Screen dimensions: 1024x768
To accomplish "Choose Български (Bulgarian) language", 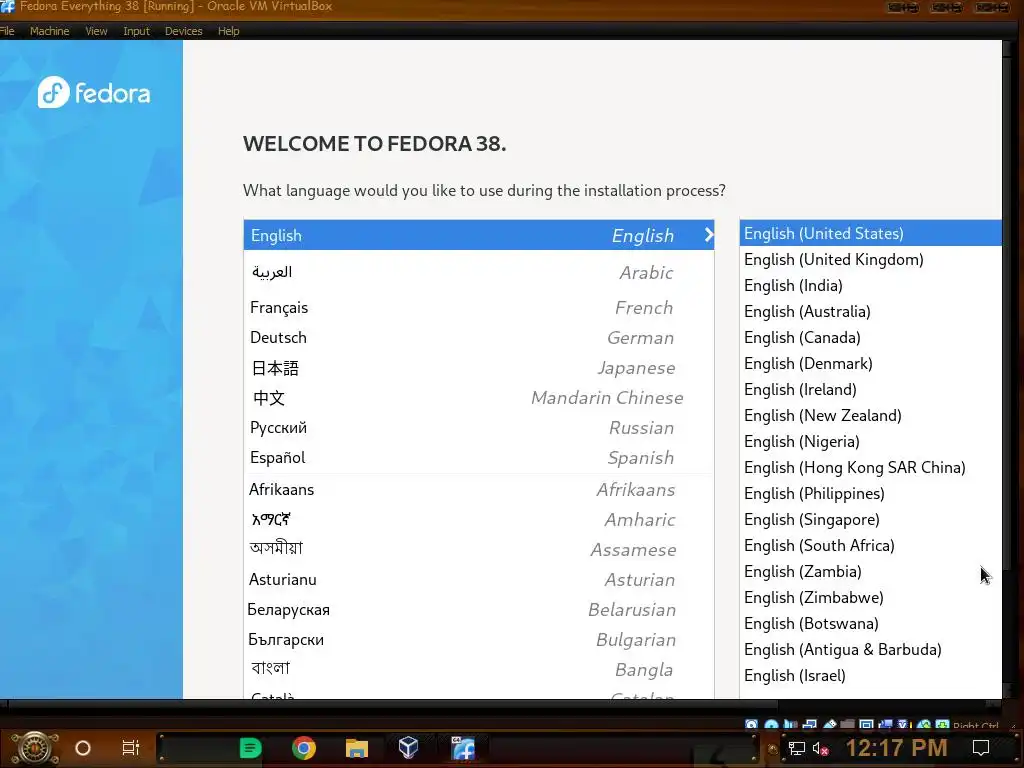I will click(x=479, y=640).
